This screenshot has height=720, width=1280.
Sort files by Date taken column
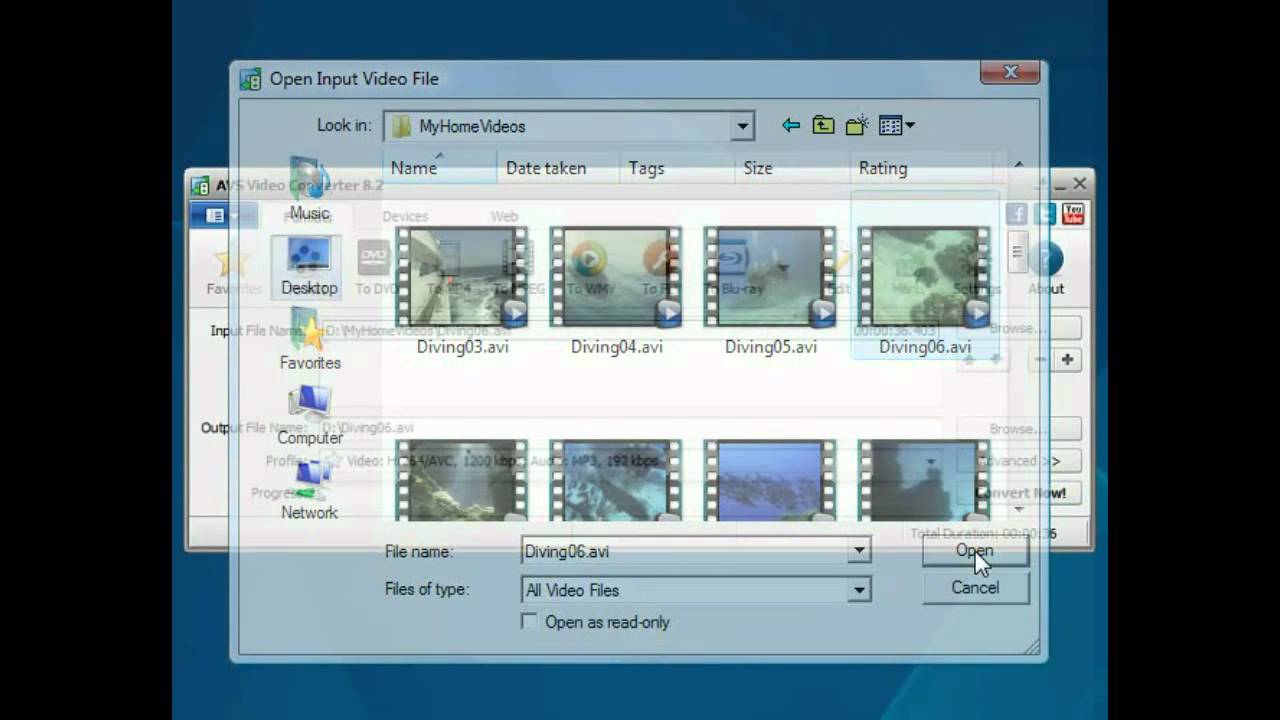click(558, 168)
